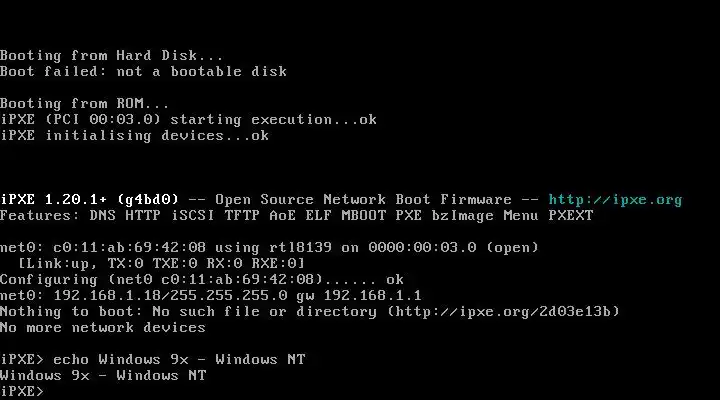This screenshot has height=400, width=720.
Task: Click the empty iPXE> prompt on the last line
Action: click(23, 391)
